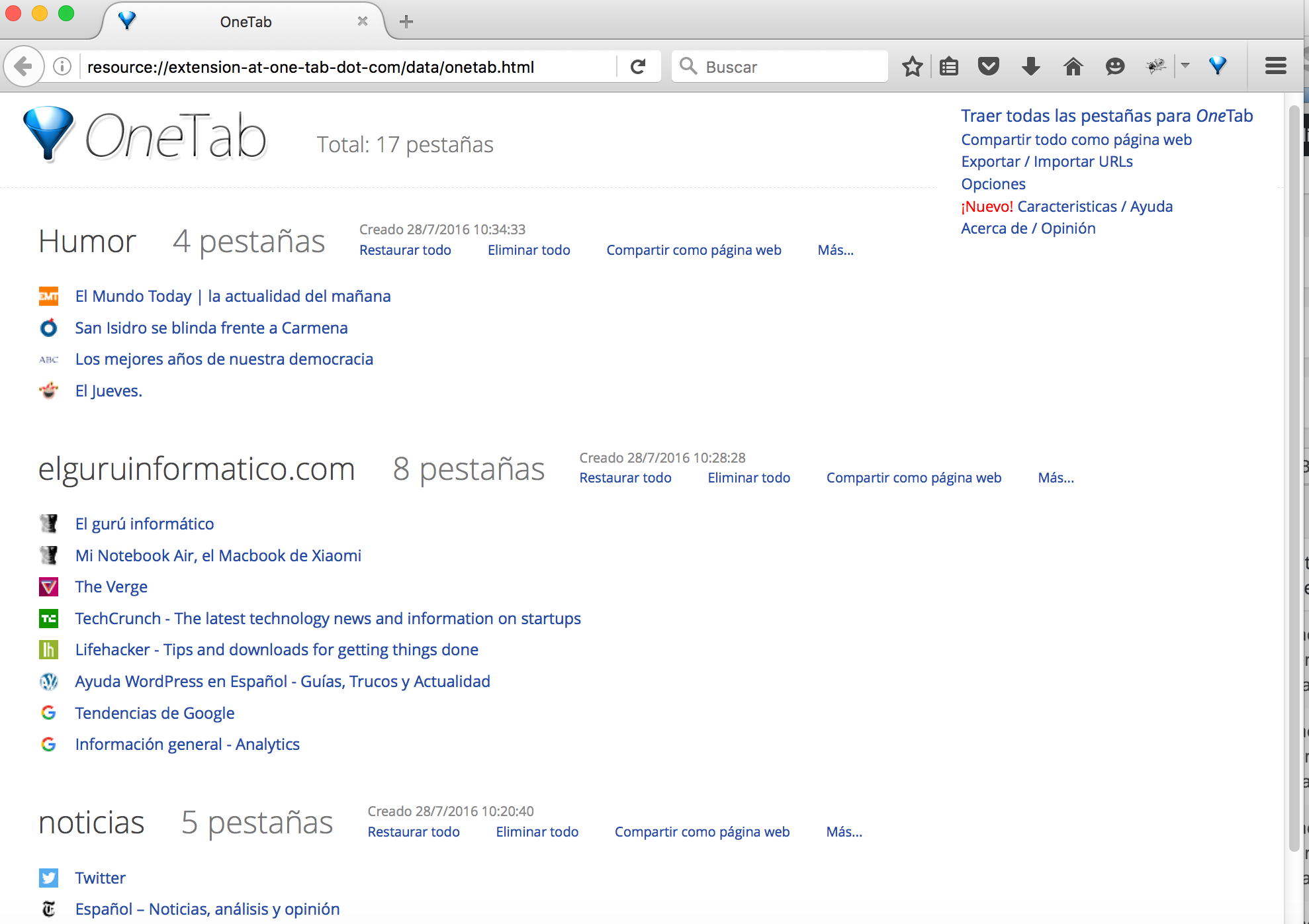Open Opciones link
This screenshot has width=1309, height=924.
click(x=993, y=184)
